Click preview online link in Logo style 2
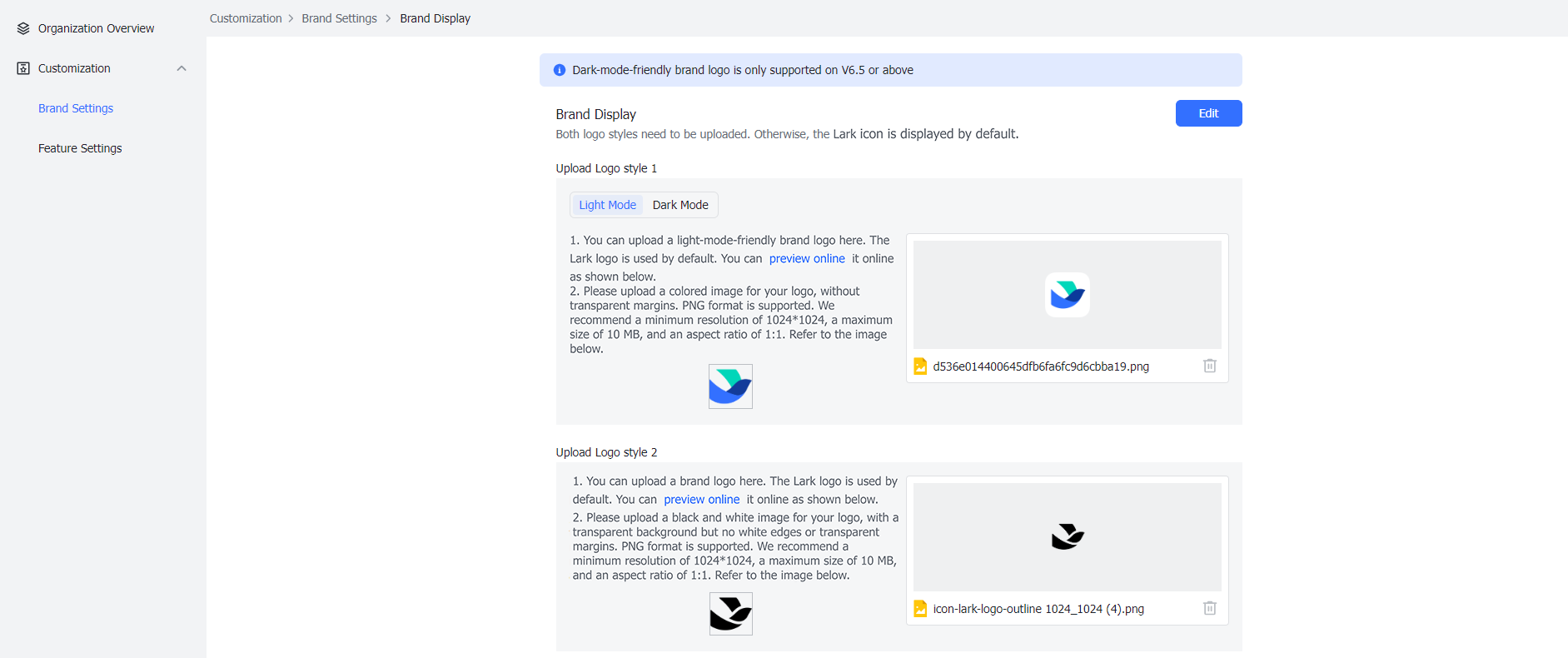 [x=701, y=500]
